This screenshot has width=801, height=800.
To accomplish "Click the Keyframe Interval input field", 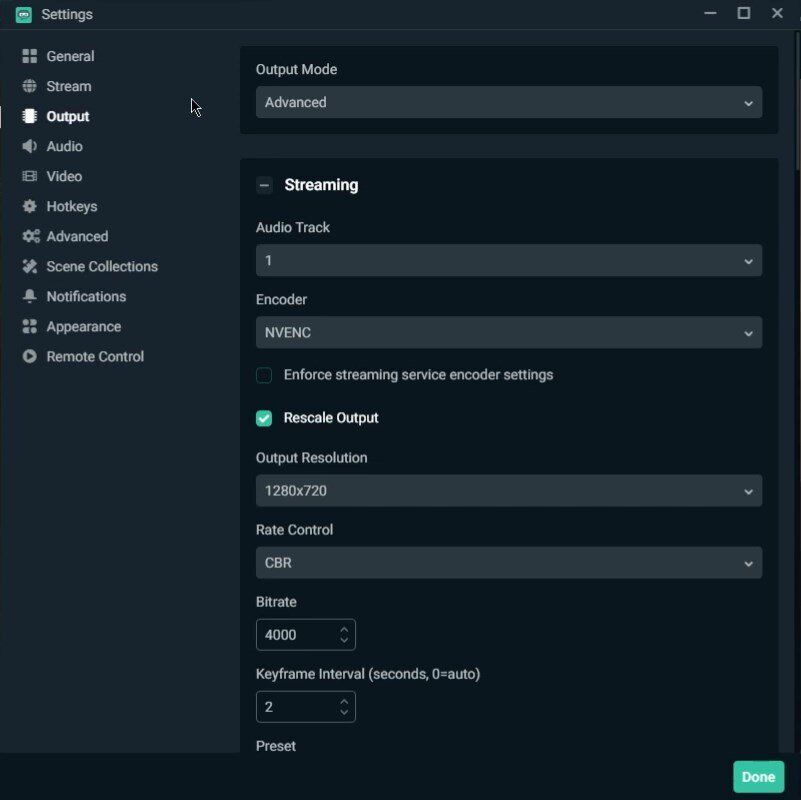I will click(295, 707).
